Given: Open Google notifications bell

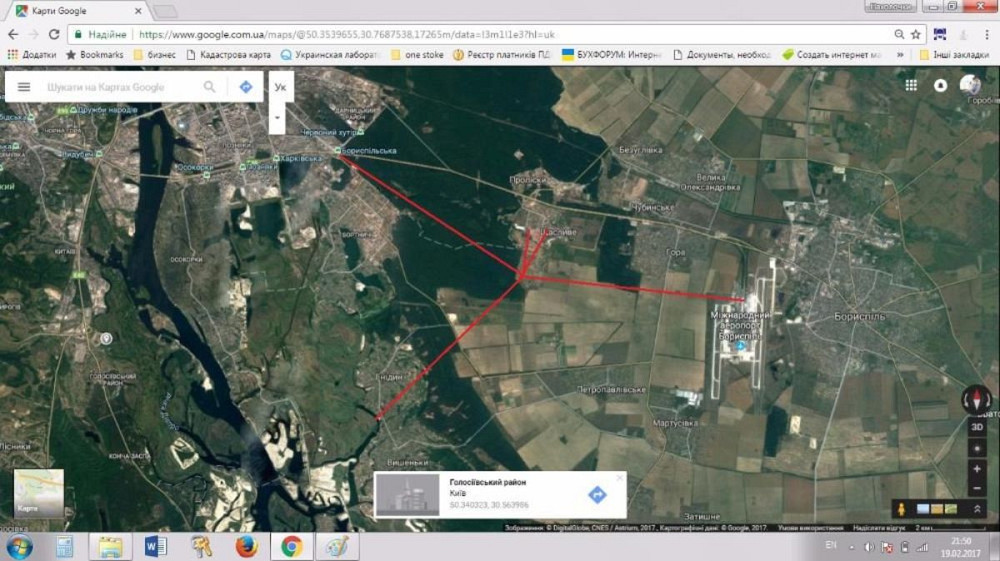Looking at the screenshot, I should point(940,86).
